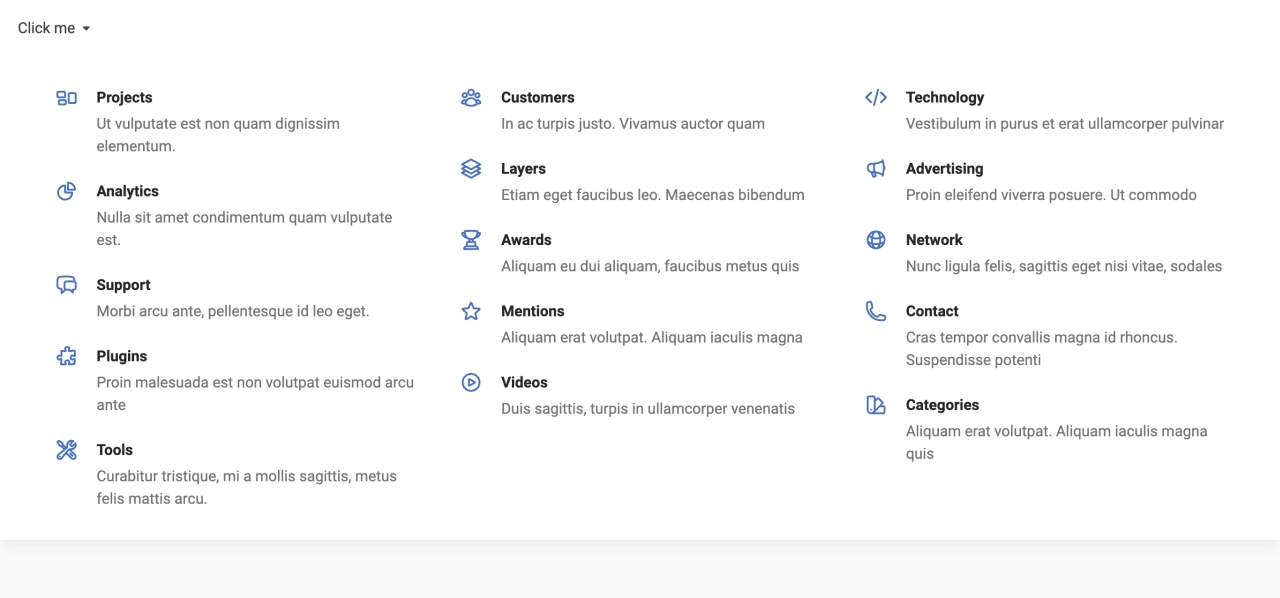This screenshot has width=1280, height=598.
Task: Click "Cras tempor convallis magna id rhoncus."
Action: click(x=1042, y=337)
